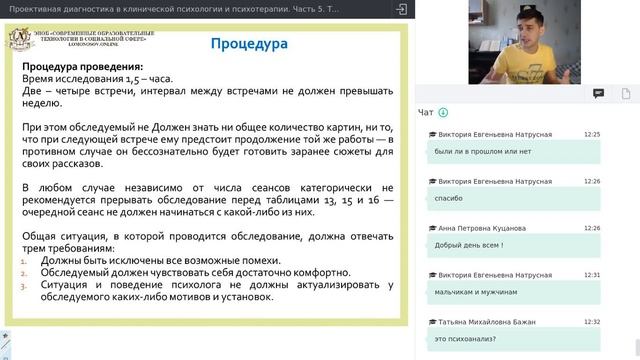The height and width of the screenshot is (360, 640).
Task: Click the name Виктория Евгеньевна Натрусная at 12:25
Action: [495, 134]
